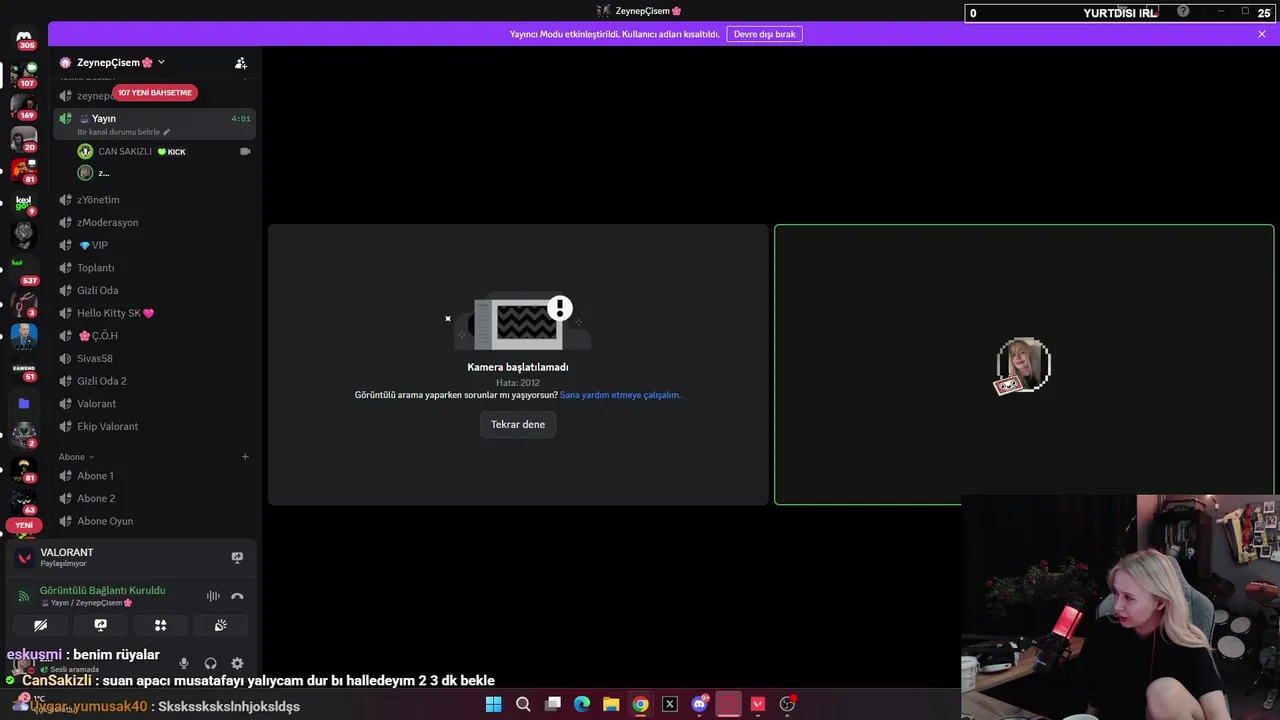Open the help icon in title bar
This screenshot has width=1280, height=720.
click(x=1183, y=11)
